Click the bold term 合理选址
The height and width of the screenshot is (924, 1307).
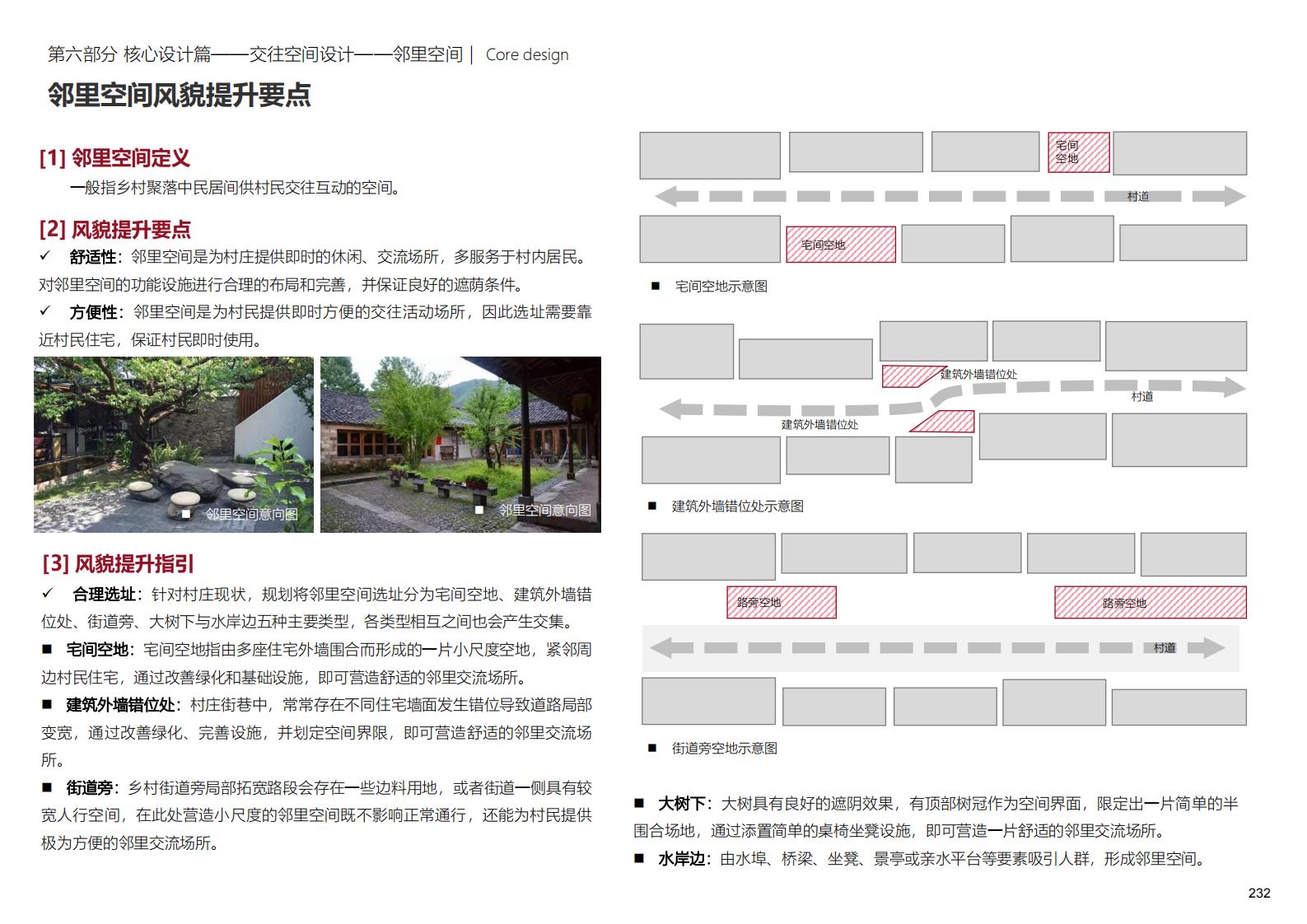tap(104, 595)
